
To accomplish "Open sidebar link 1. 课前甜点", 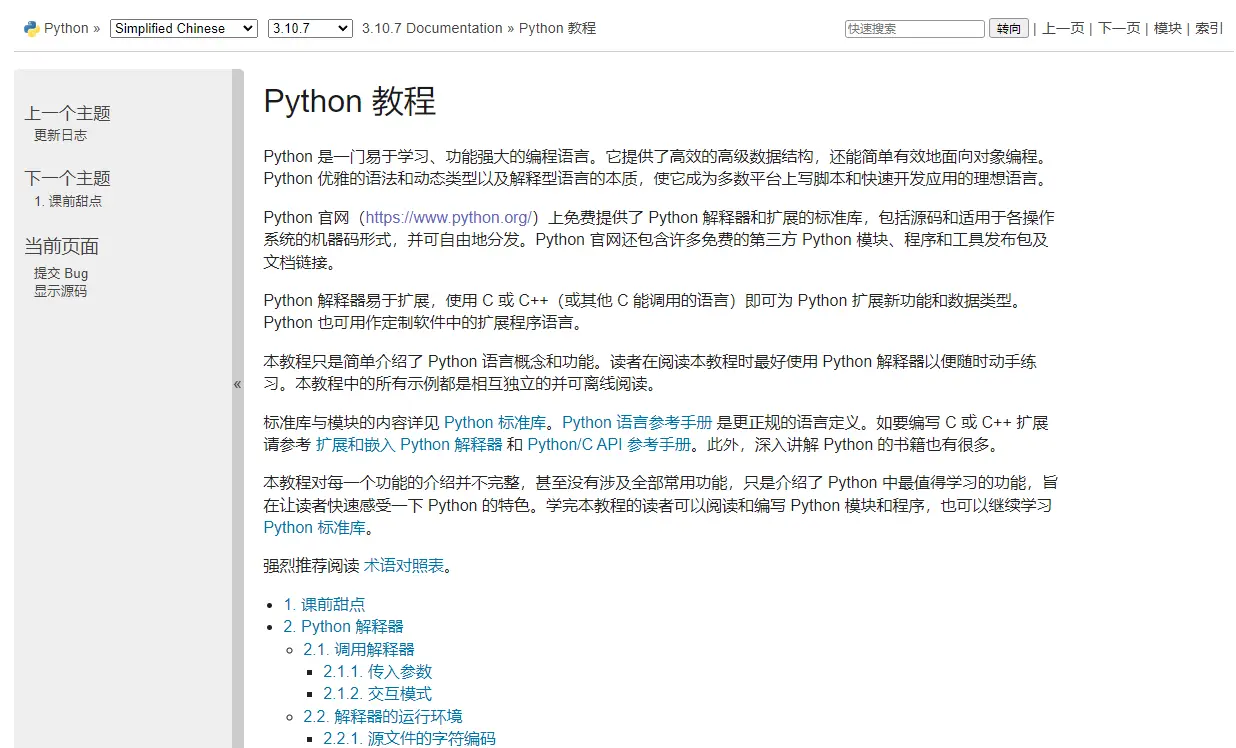I will point(68,201).
